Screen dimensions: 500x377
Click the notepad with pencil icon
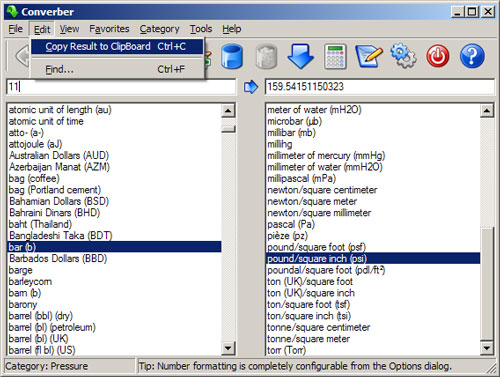pyautogui.click(x=369, y=56)
